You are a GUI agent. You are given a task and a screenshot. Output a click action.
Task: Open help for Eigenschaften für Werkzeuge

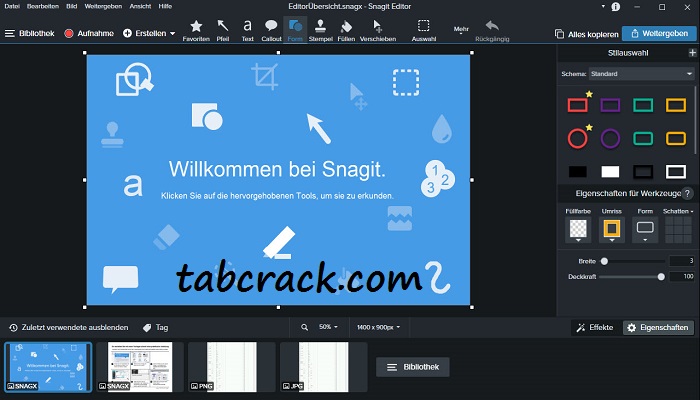tap(688, 194)
